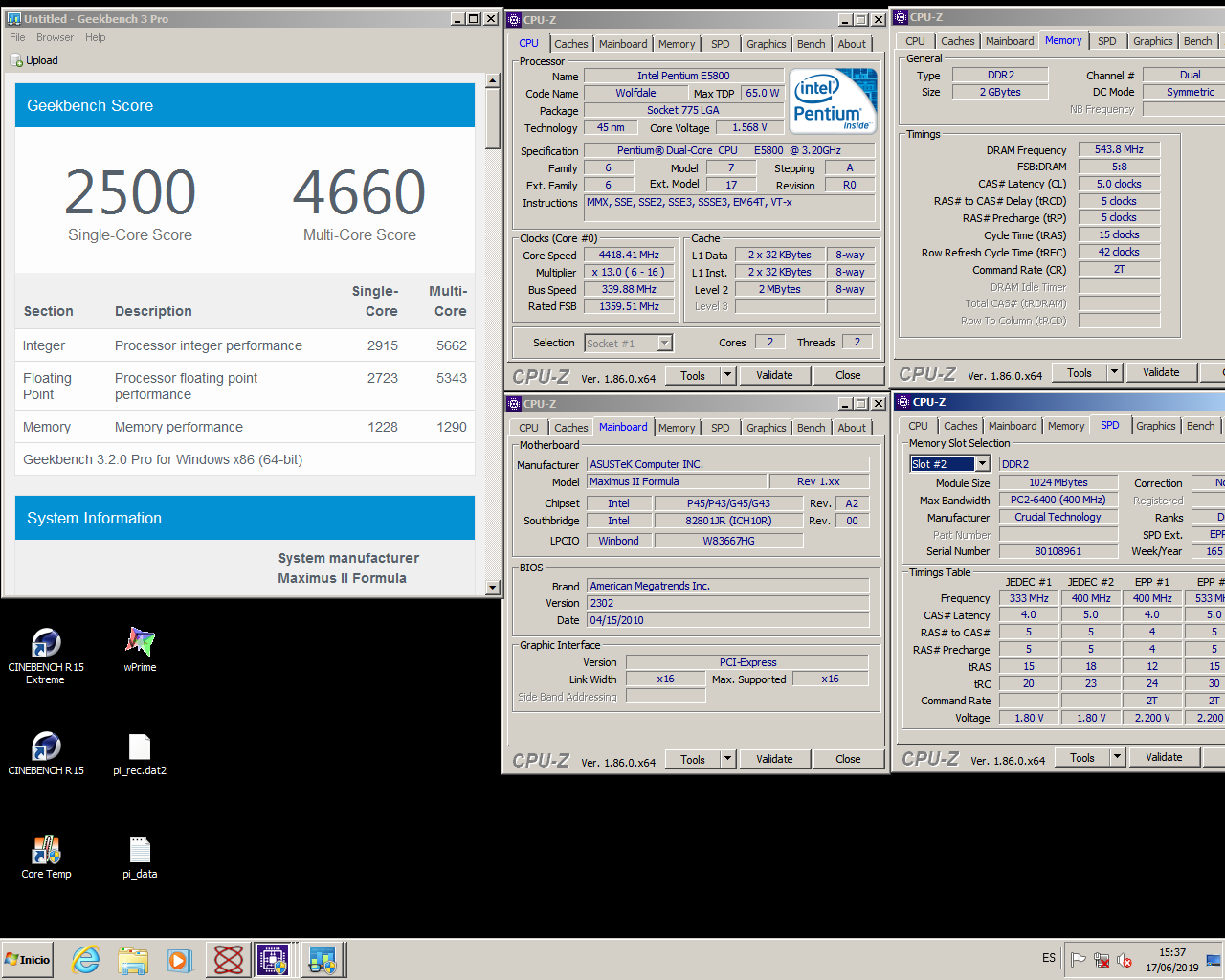Screen dimensions: 1225x980
Task: Open Action Center flag in system tray
Action: (x=1079, y=960)
